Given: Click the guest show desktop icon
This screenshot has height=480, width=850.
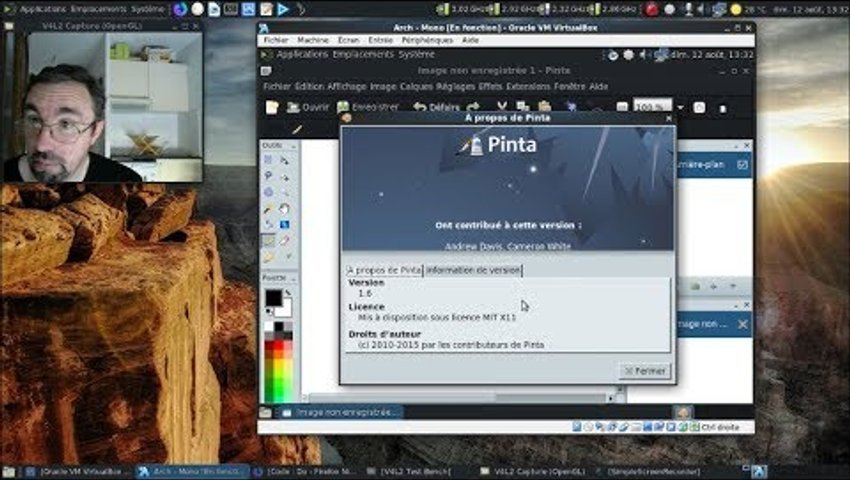Looking at the screenshot, I should [265, 413].
